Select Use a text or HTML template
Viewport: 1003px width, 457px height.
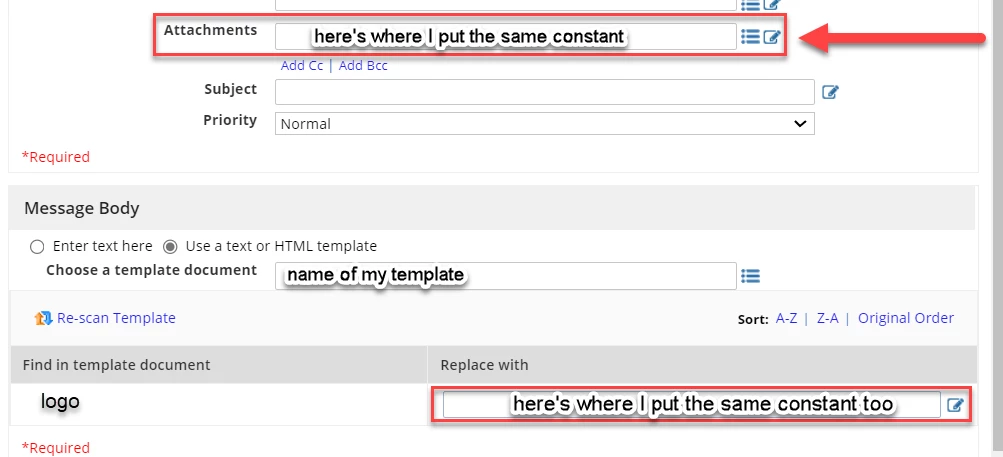170,246
